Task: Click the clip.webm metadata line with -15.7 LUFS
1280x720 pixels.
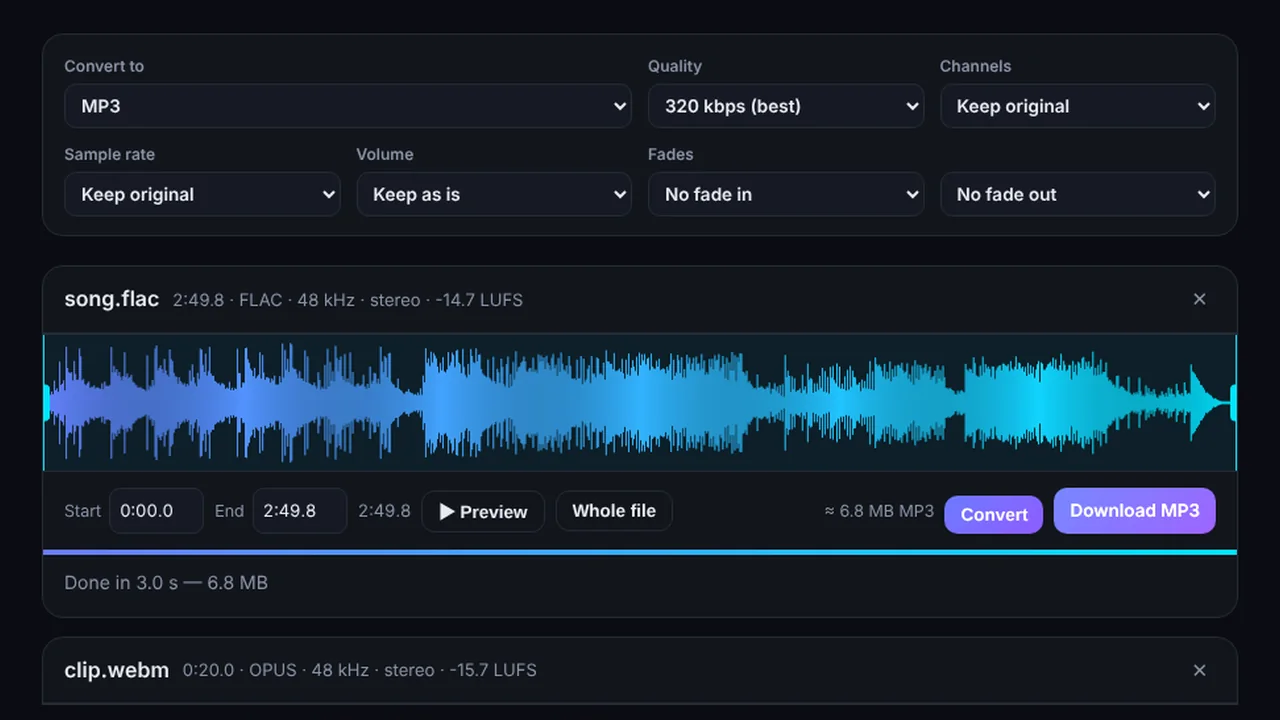Action: click(x=360, y=670)
